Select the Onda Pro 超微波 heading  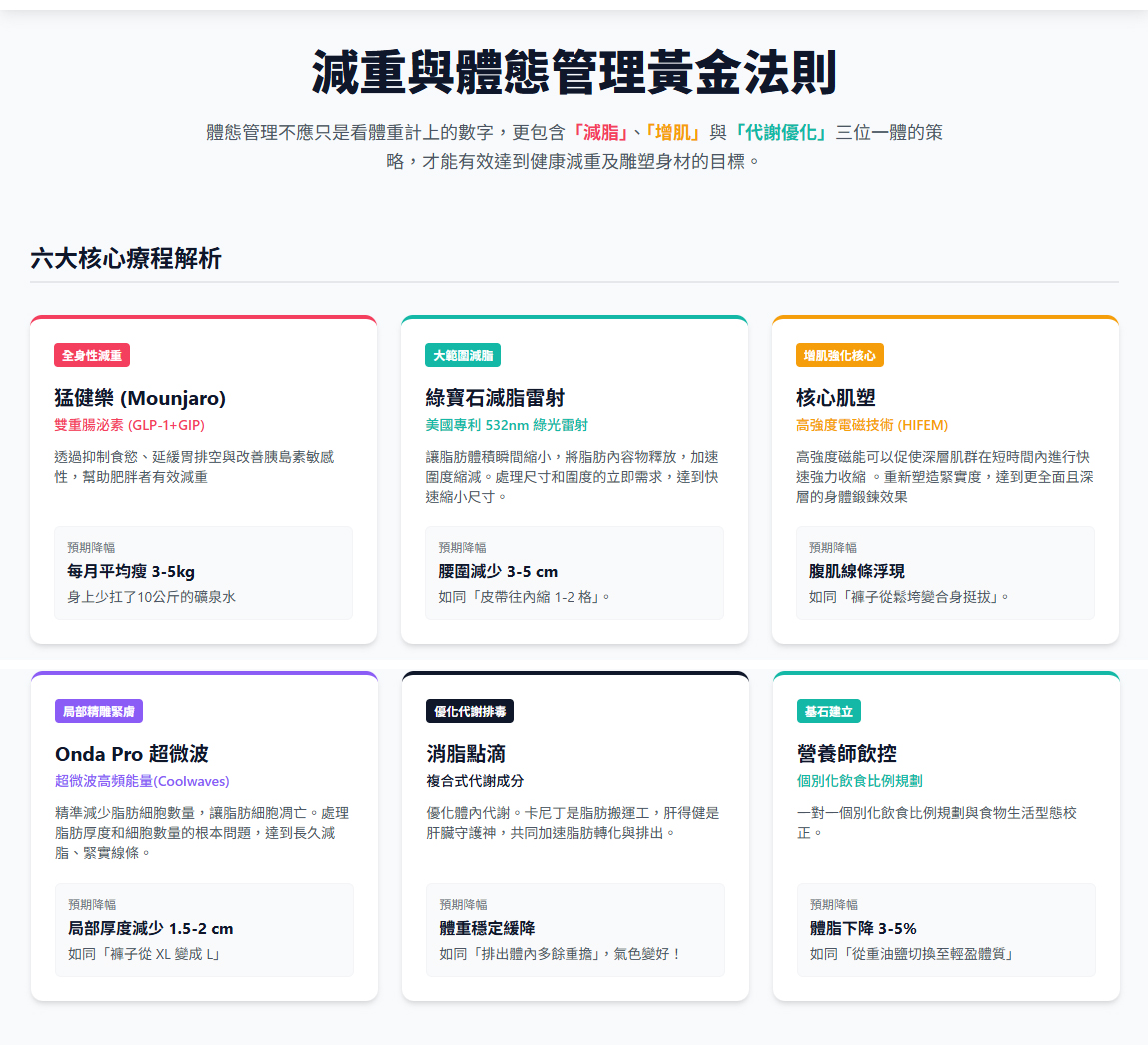point(132,754)
